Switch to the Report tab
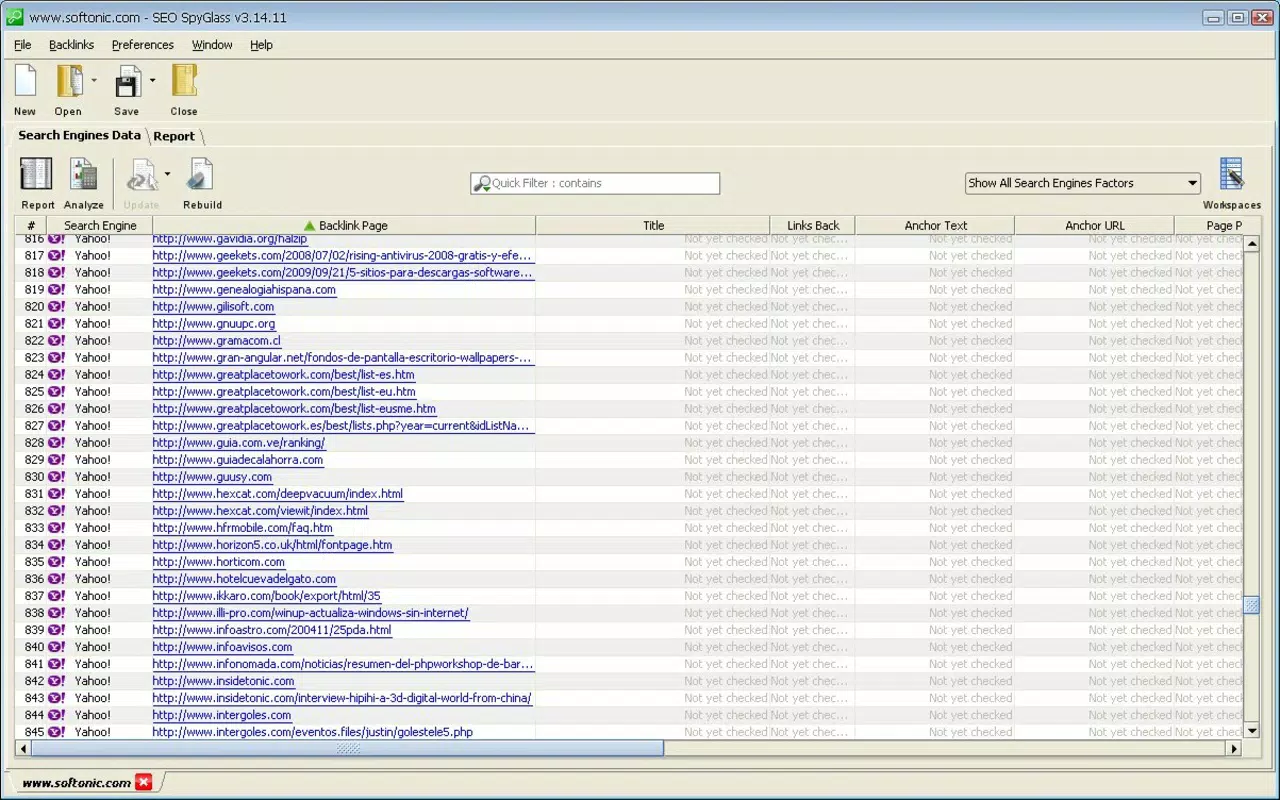 pyautogui.click(x=174, y=136)
